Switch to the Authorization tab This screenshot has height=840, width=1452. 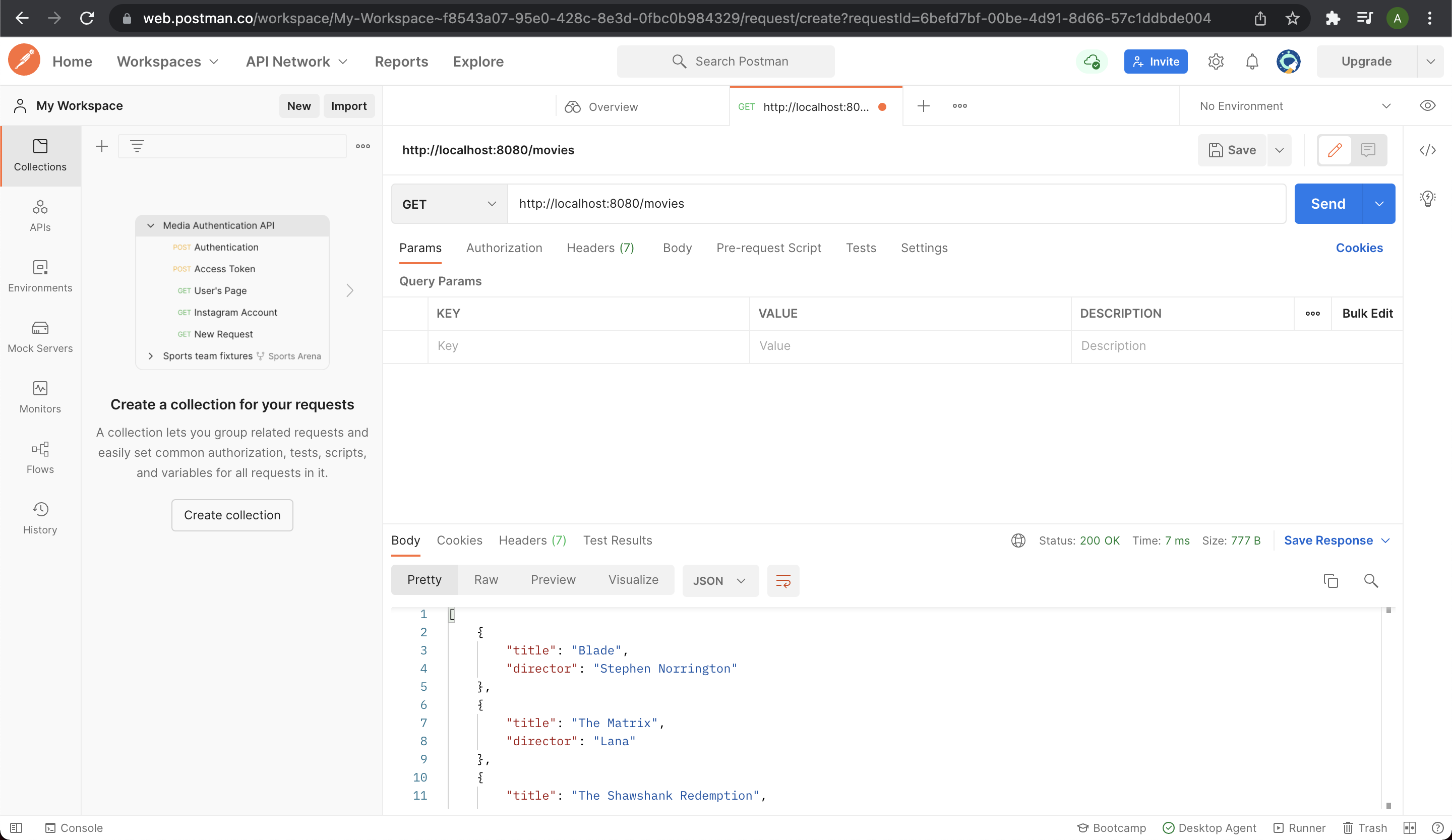[504, 248]
